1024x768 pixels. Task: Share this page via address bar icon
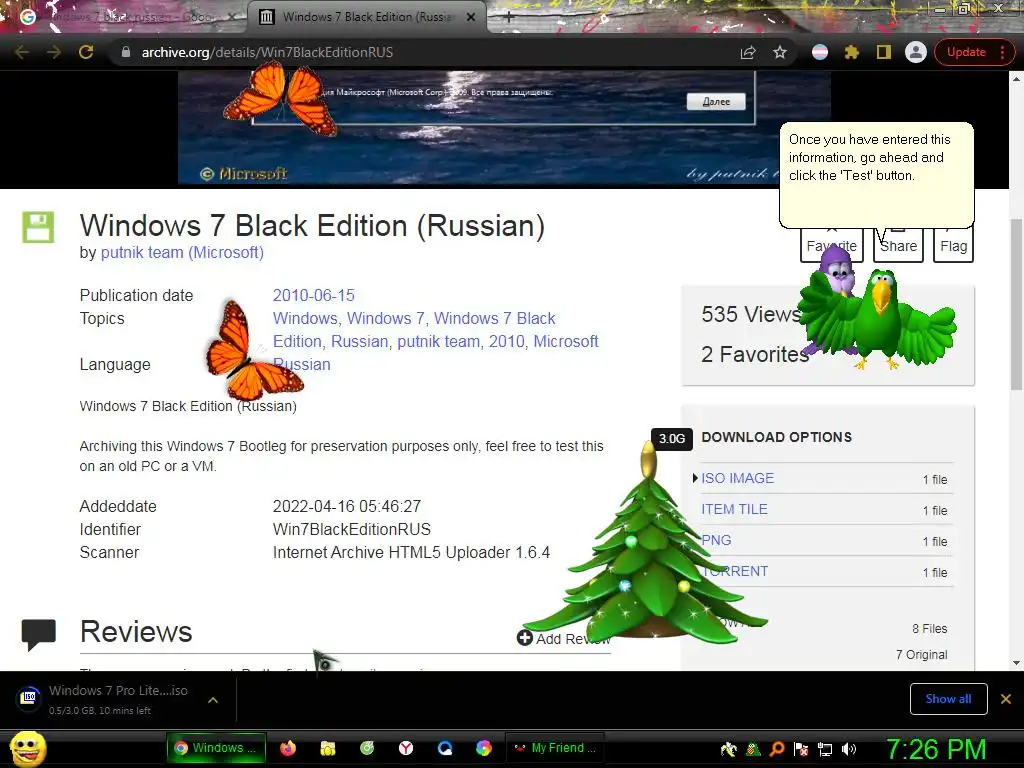(x=748, y=52)
